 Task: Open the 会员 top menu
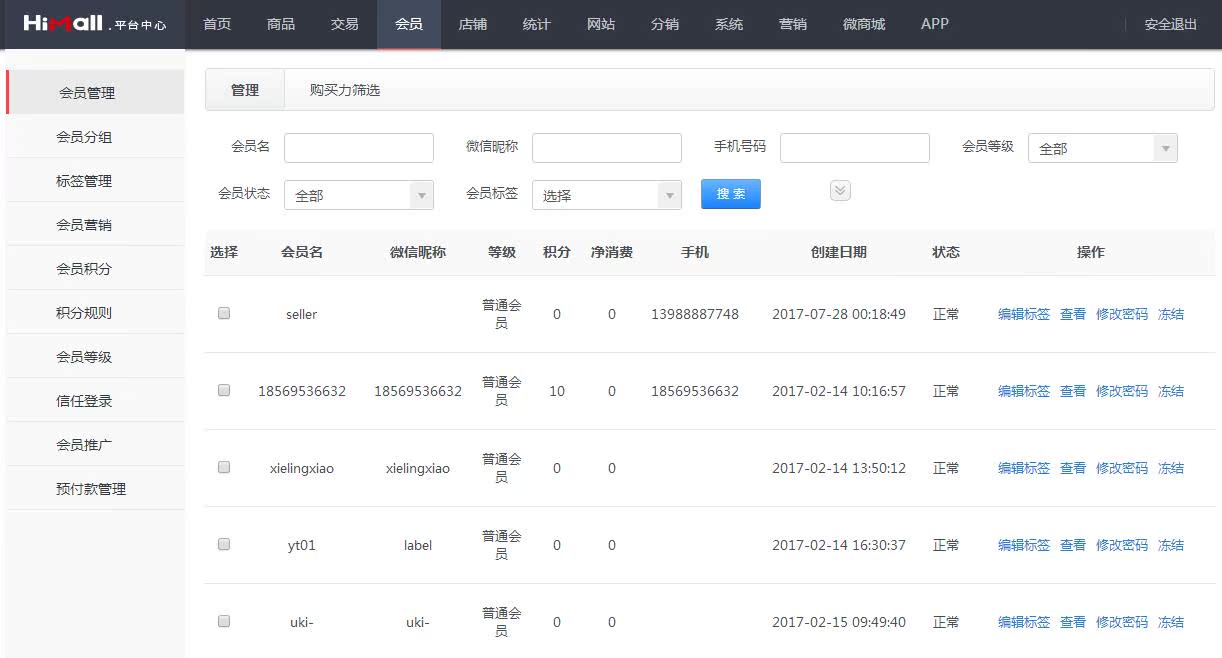(x=409, y=24)
